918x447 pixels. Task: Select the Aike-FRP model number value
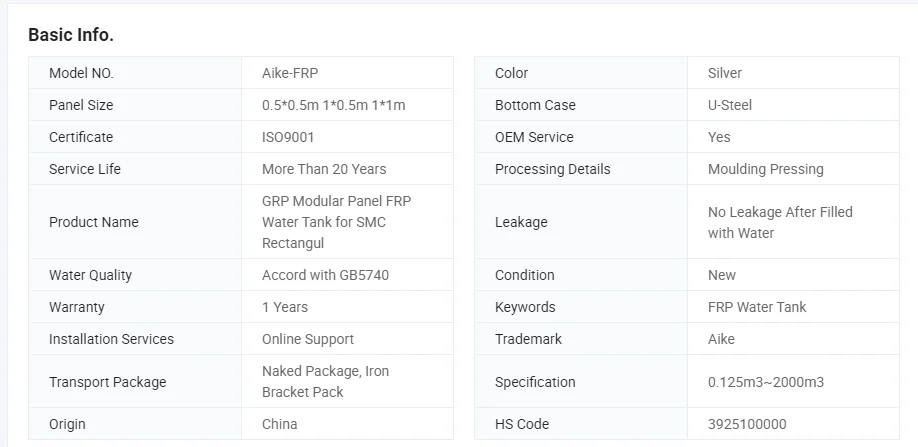pyautogui.click(x=290, y=73)
